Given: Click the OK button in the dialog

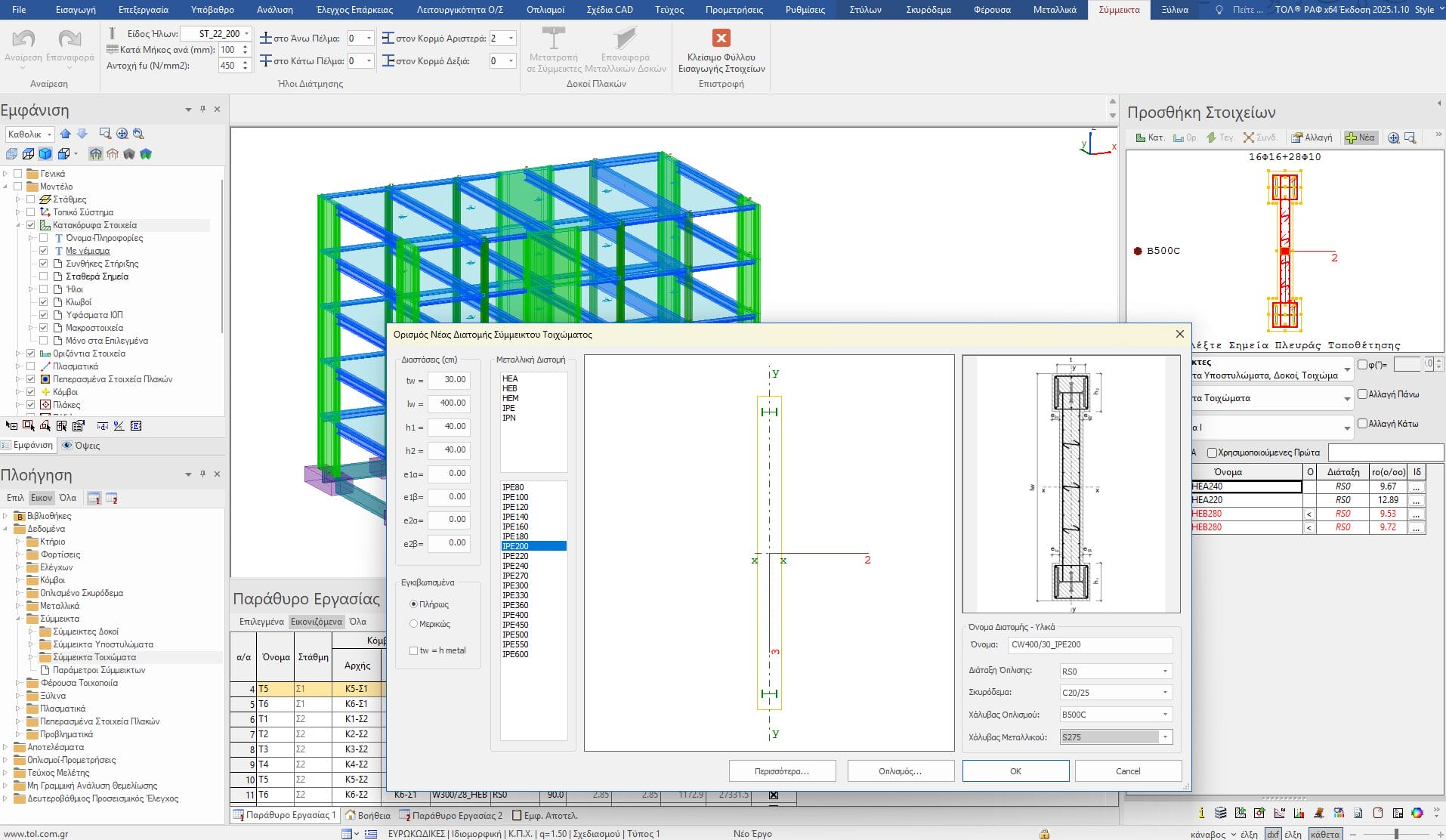Looking at the screenshot, I should tap(1015, 771).
